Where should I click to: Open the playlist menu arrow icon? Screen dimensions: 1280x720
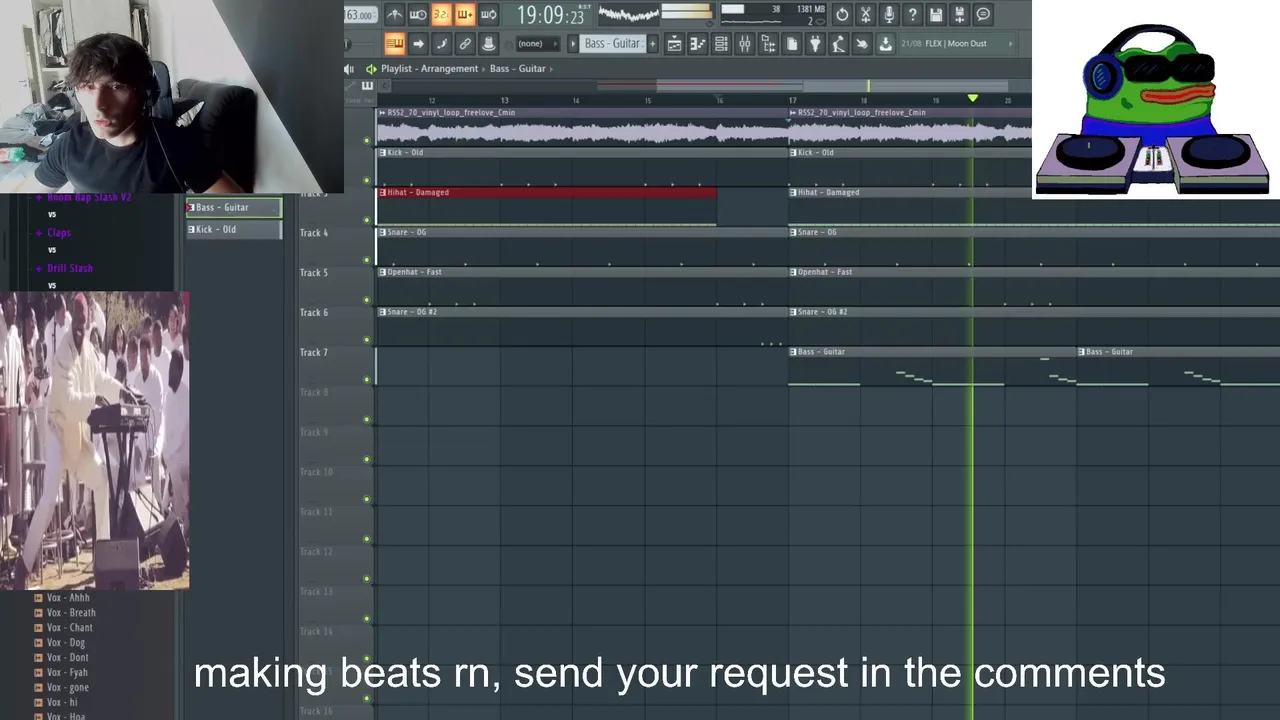point(371,69)
